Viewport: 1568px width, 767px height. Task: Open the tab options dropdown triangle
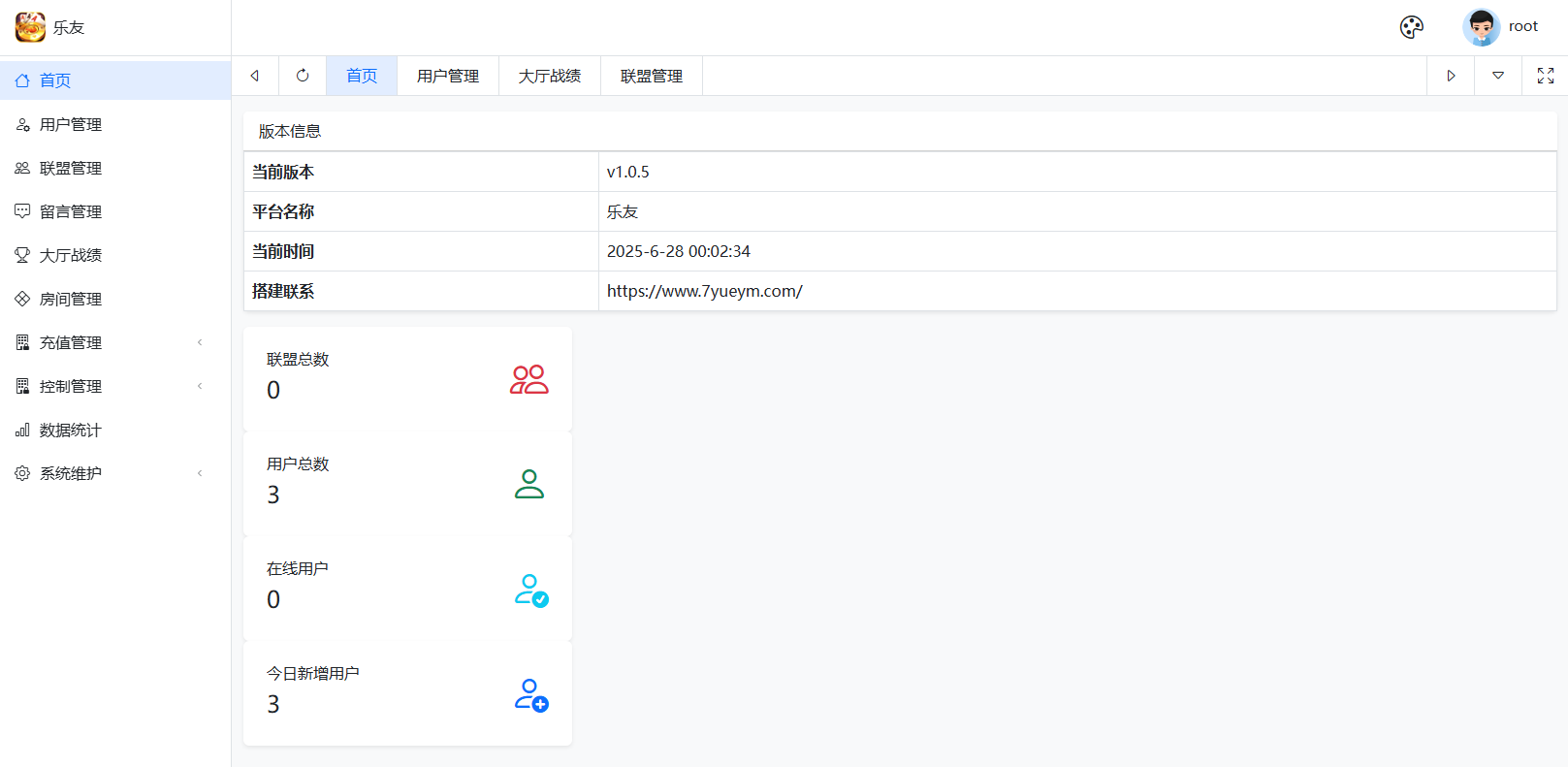[1497, 76]
